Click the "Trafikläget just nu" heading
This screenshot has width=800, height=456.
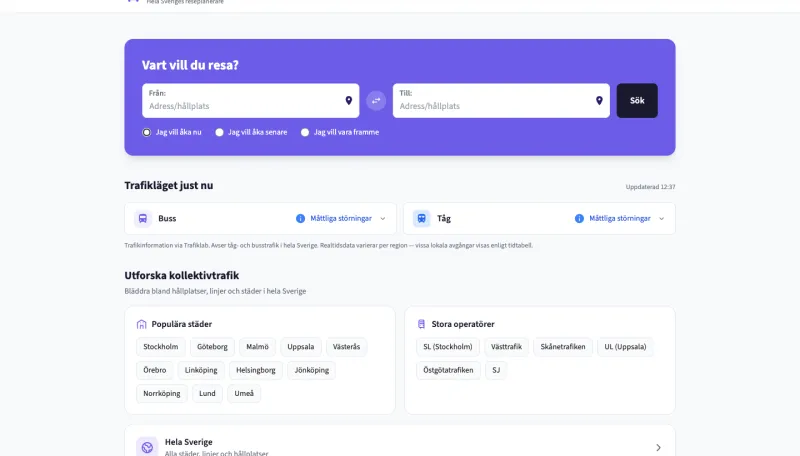coord(169,186)
